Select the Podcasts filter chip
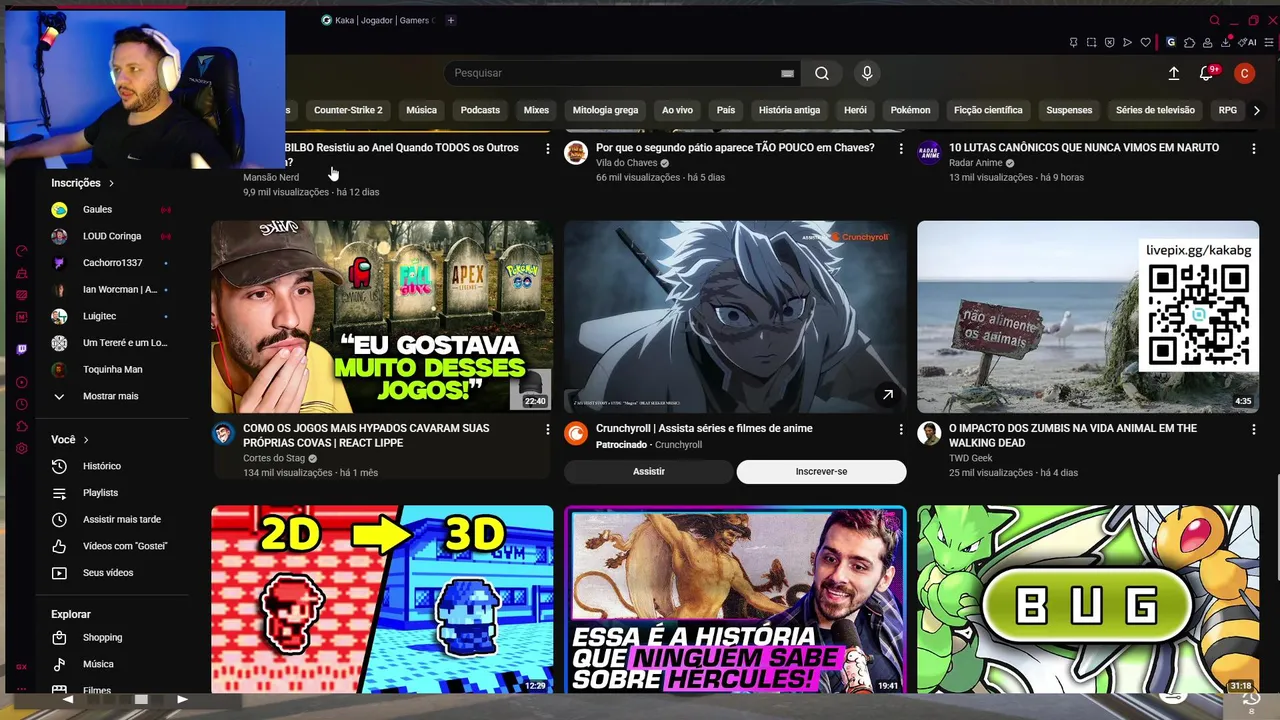Image resolution: width=1280 pixels, height=720 pixels. tap(480, 110)
